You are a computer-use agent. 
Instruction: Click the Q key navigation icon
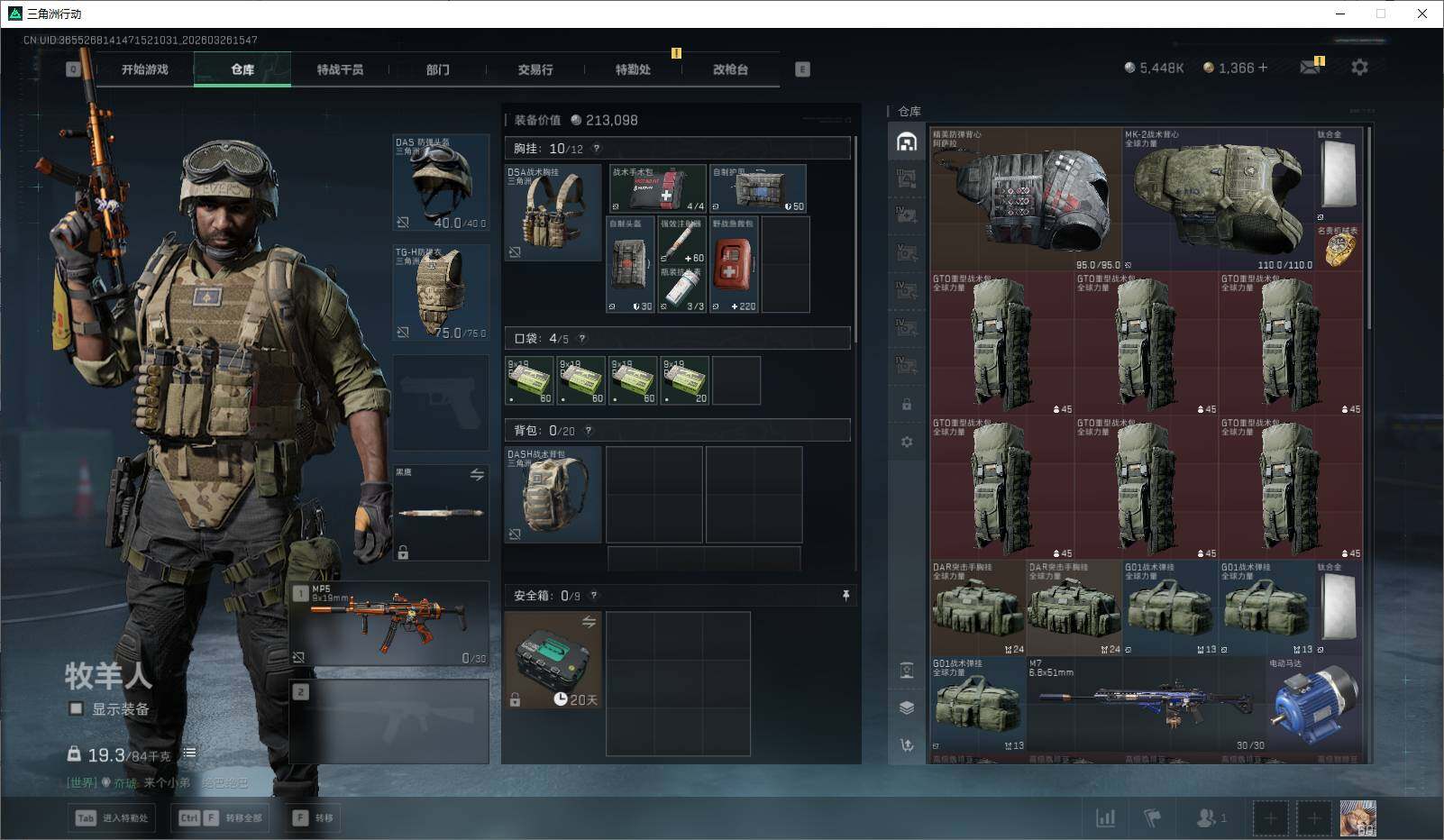pyautogui.click(x=73, y=69)
